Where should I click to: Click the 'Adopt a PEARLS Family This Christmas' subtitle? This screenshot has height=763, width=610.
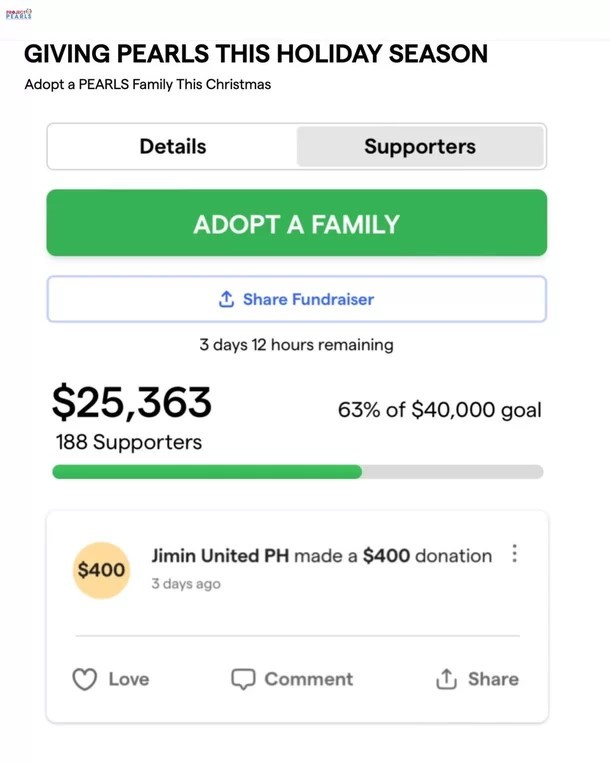click(x=148, y=84)
